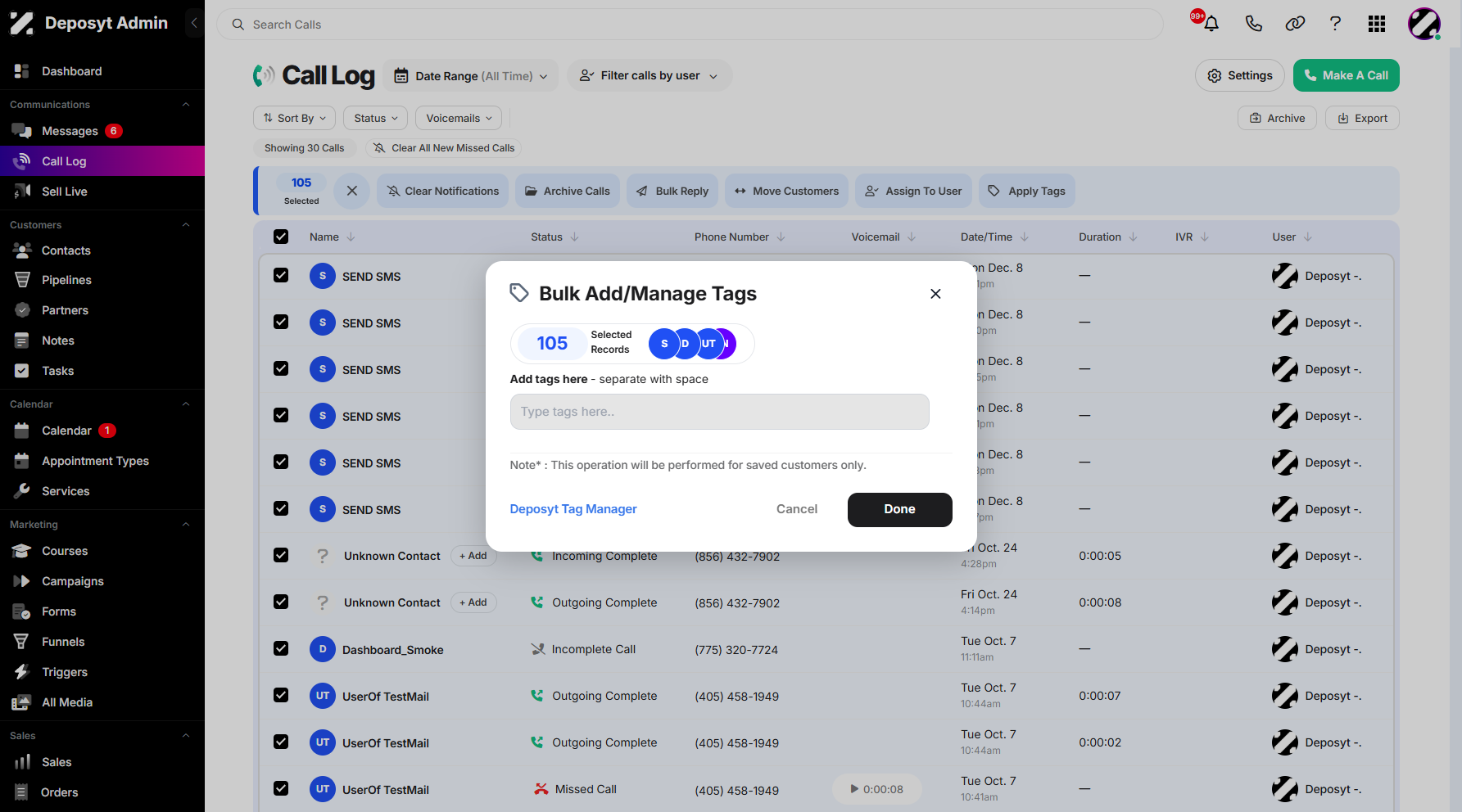Collapse the Communications sidebar section
Viewport: 1462px width, 812px height.
186,105
